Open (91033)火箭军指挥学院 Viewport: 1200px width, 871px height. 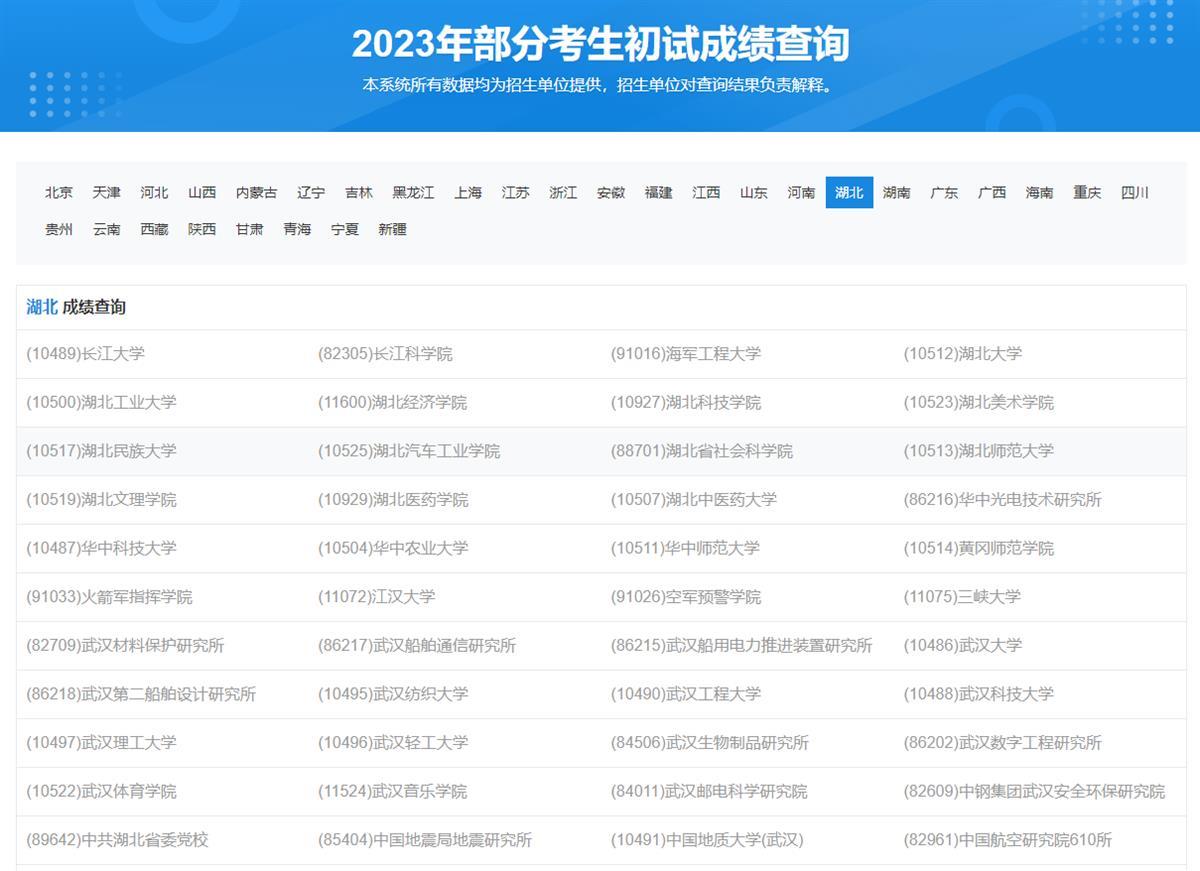click(x=109, y=597)
